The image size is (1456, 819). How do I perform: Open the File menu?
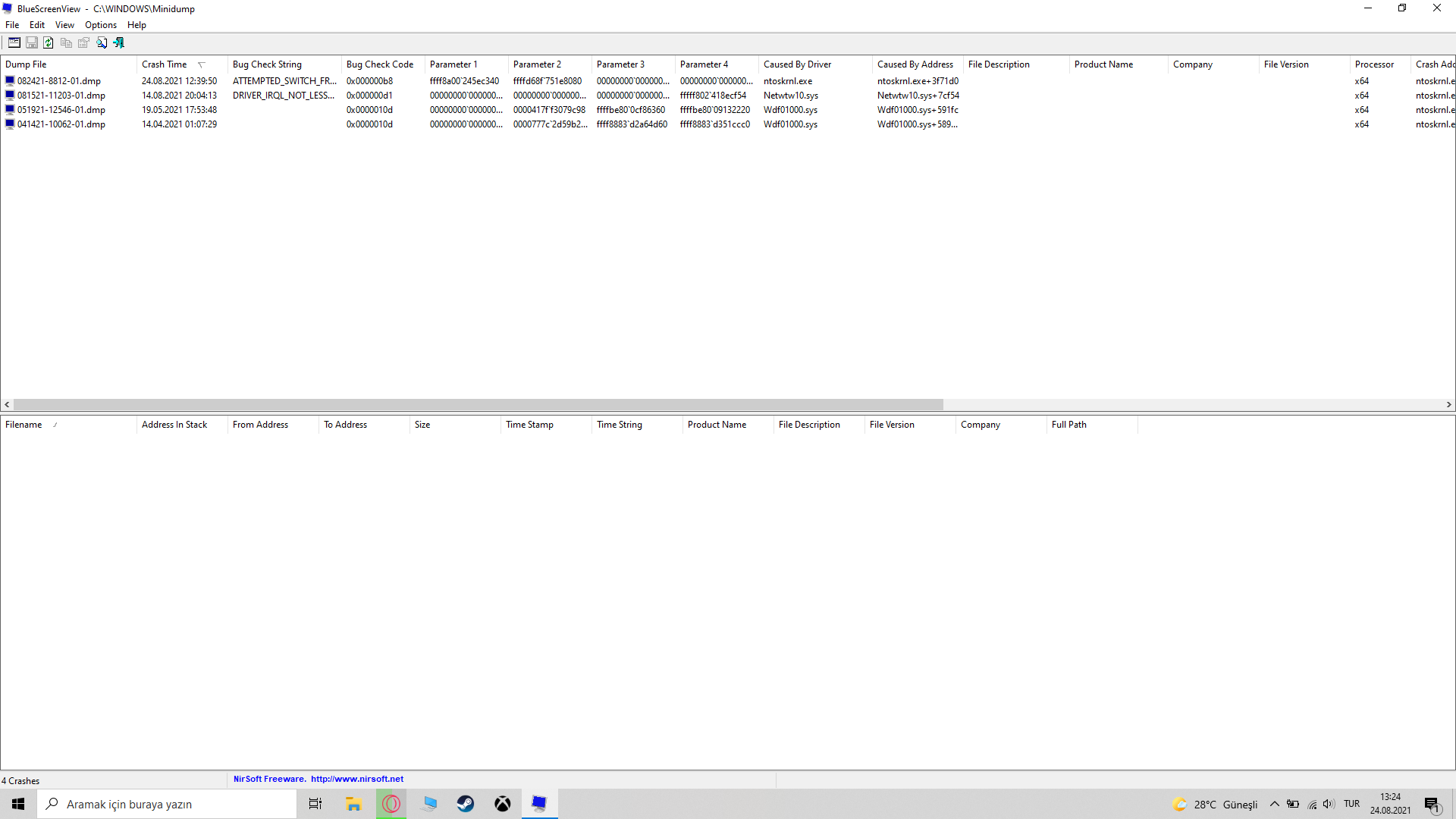click(x=12, y=25)
